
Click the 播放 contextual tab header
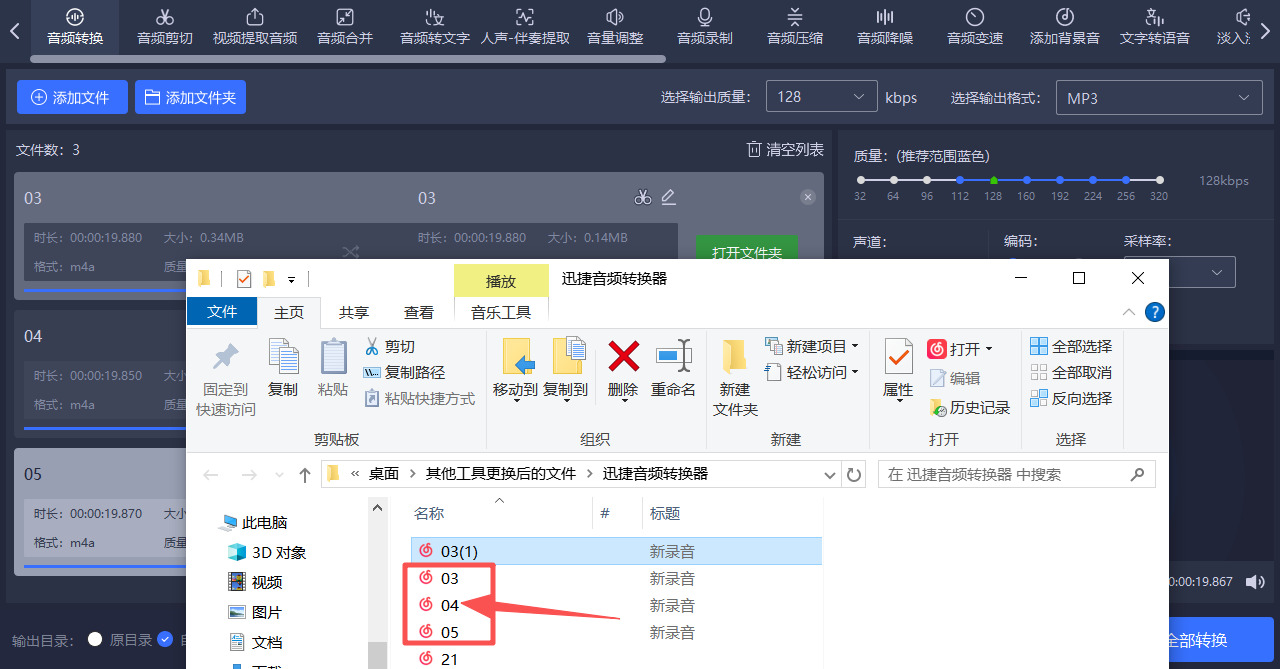point(501,281)
